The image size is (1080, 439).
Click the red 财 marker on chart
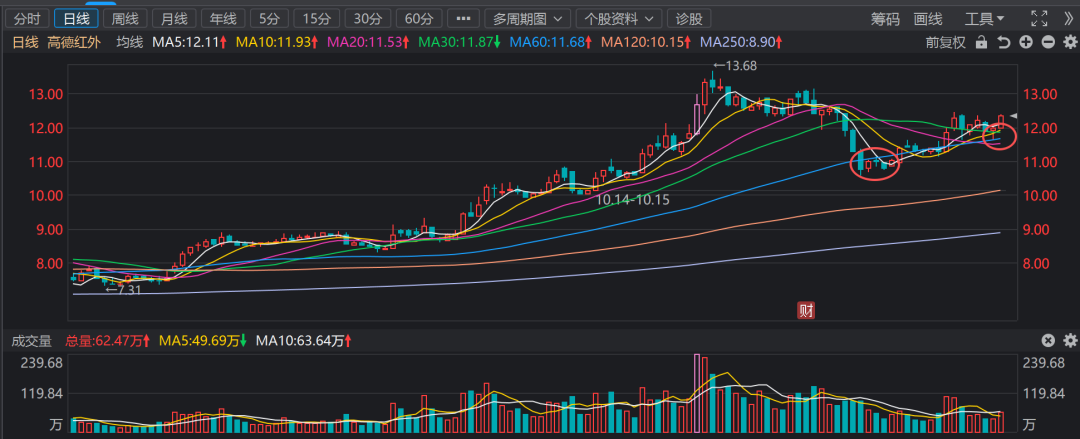(805, 310)
